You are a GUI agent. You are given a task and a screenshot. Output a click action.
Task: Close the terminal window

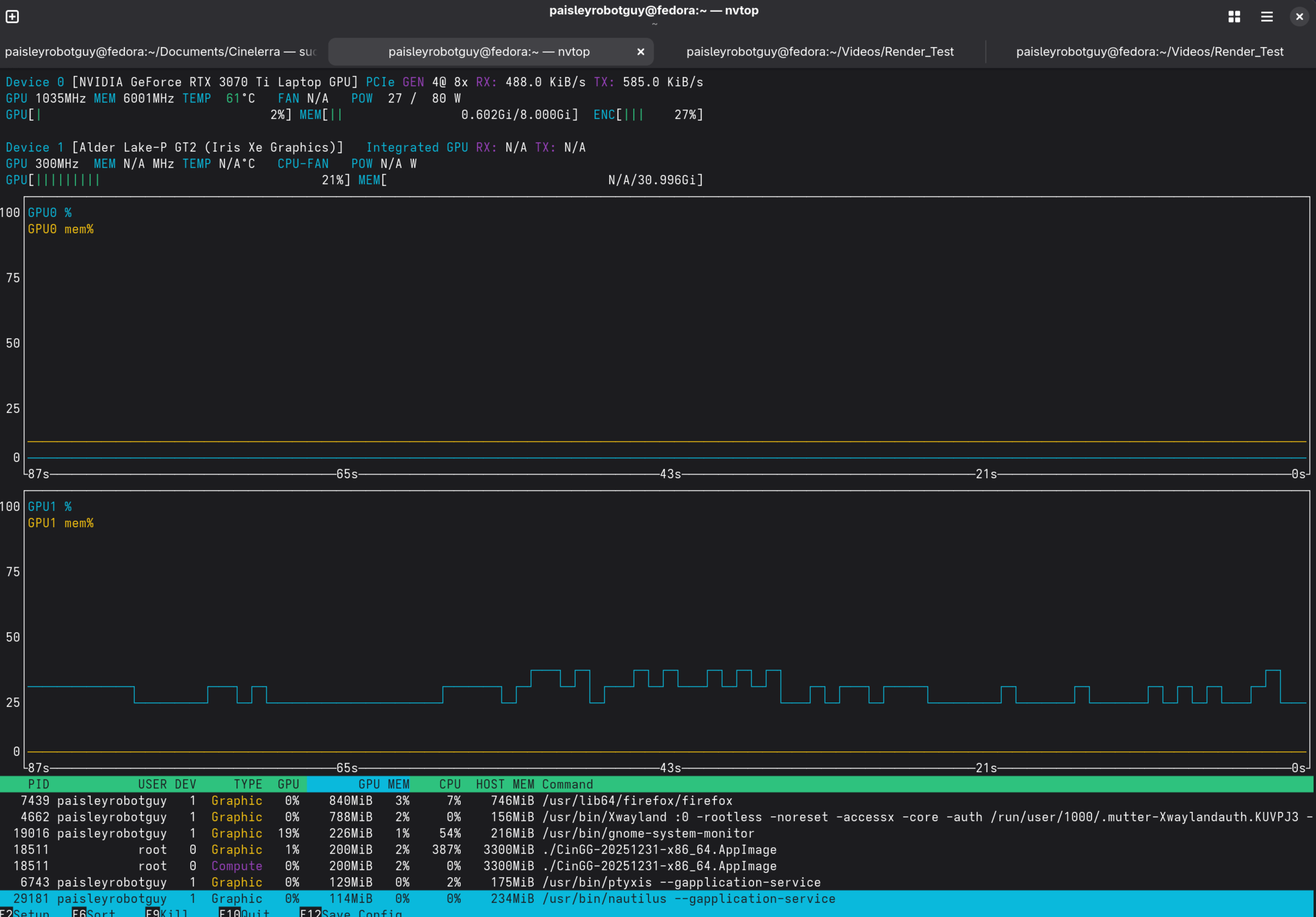point(1299,17)
